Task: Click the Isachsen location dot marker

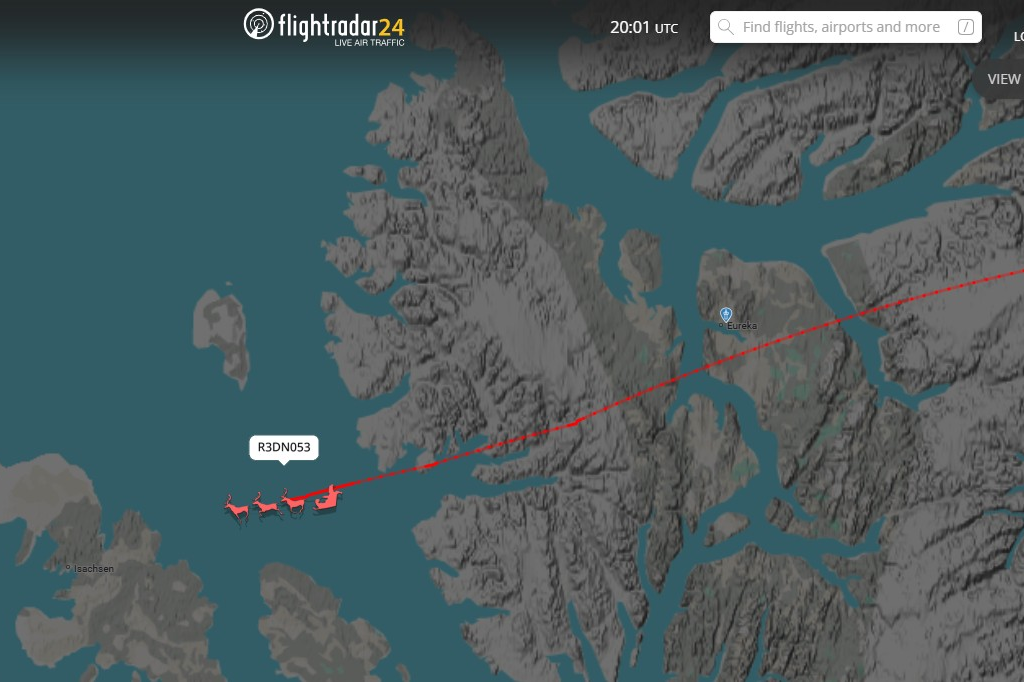Action: pos(68,568)
